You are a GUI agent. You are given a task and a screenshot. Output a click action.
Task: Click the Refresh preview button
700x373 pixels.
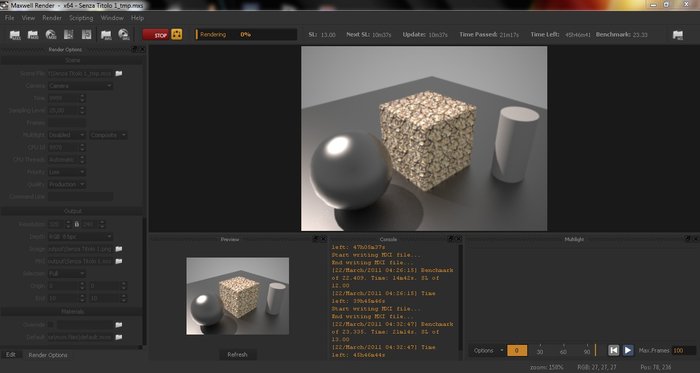click(238, 355)
